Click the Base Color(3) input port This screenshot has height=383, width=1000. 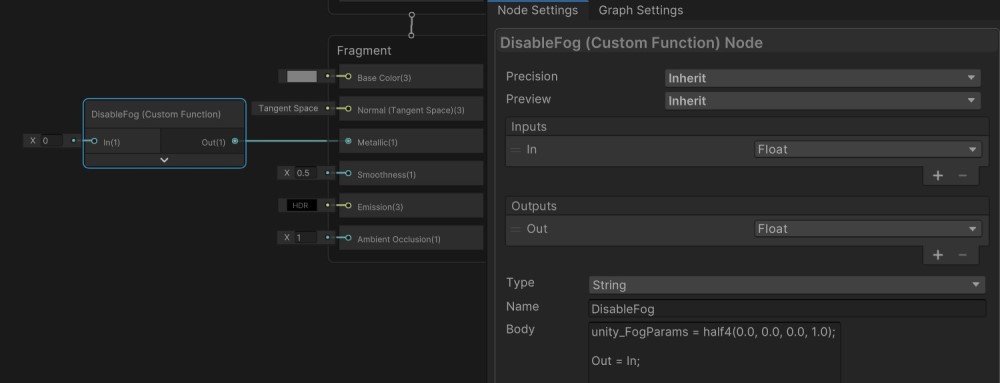point(348,76)
